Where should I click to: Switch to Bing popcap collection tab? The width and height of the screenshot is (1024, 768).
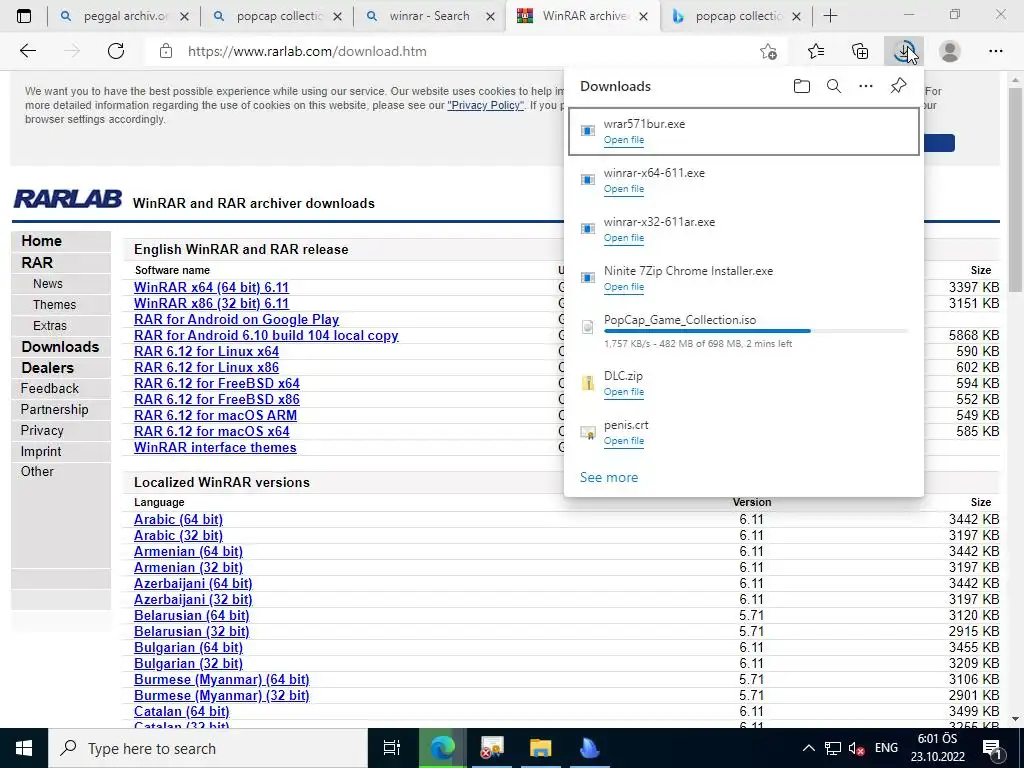[738, 16]
